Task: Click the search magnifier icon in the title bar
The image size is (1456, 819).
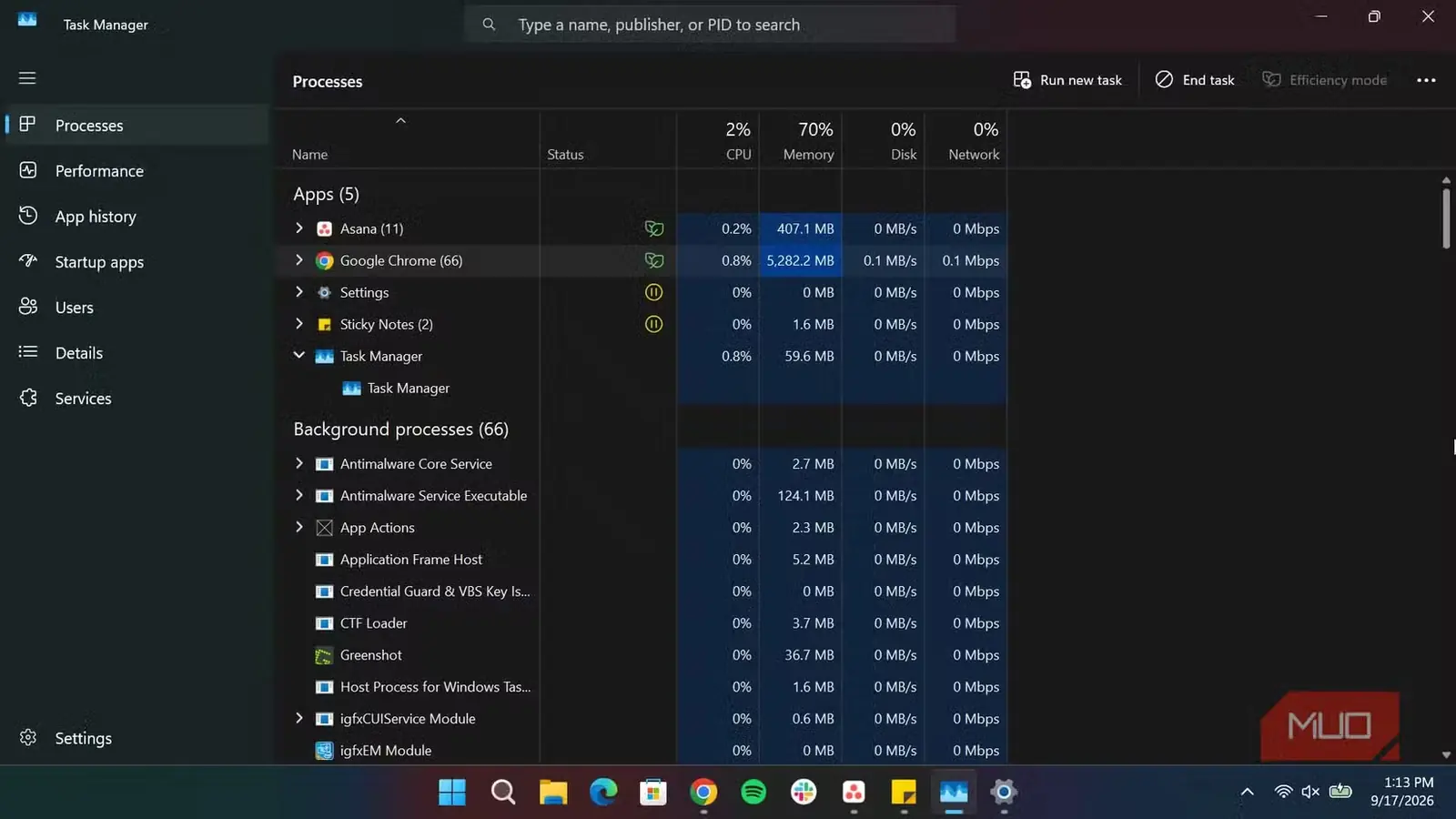Action: tap(489, 25)
